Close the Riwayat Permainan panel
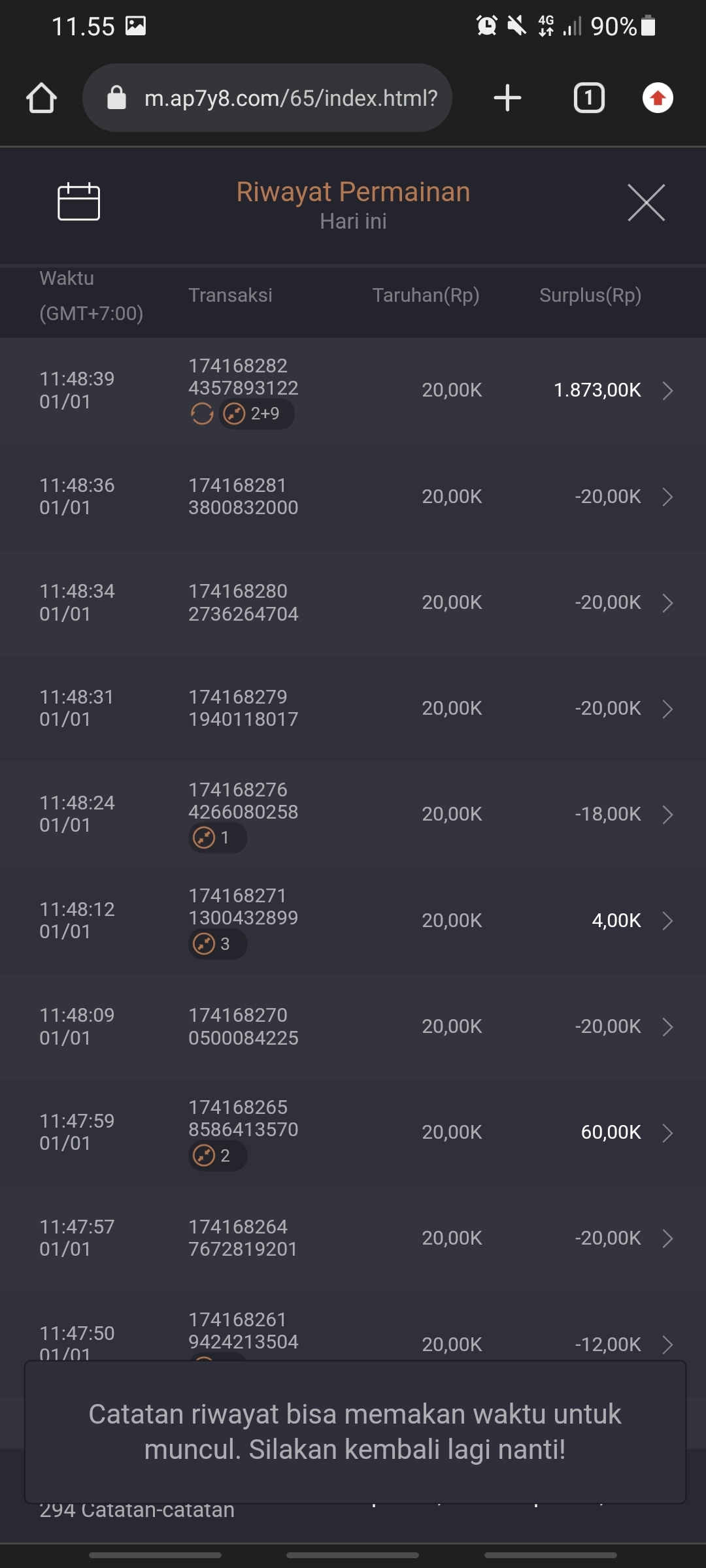Viewport: 706px width, 1568px height. pyautogui.click(x=646, y=203)
